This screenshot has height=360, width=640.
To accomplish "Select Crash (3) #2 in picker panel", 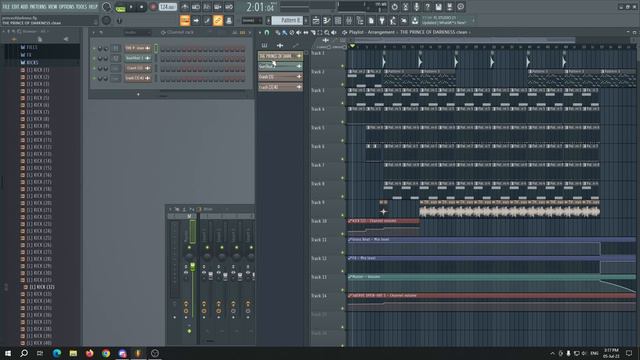I will (x=280, y=87).
